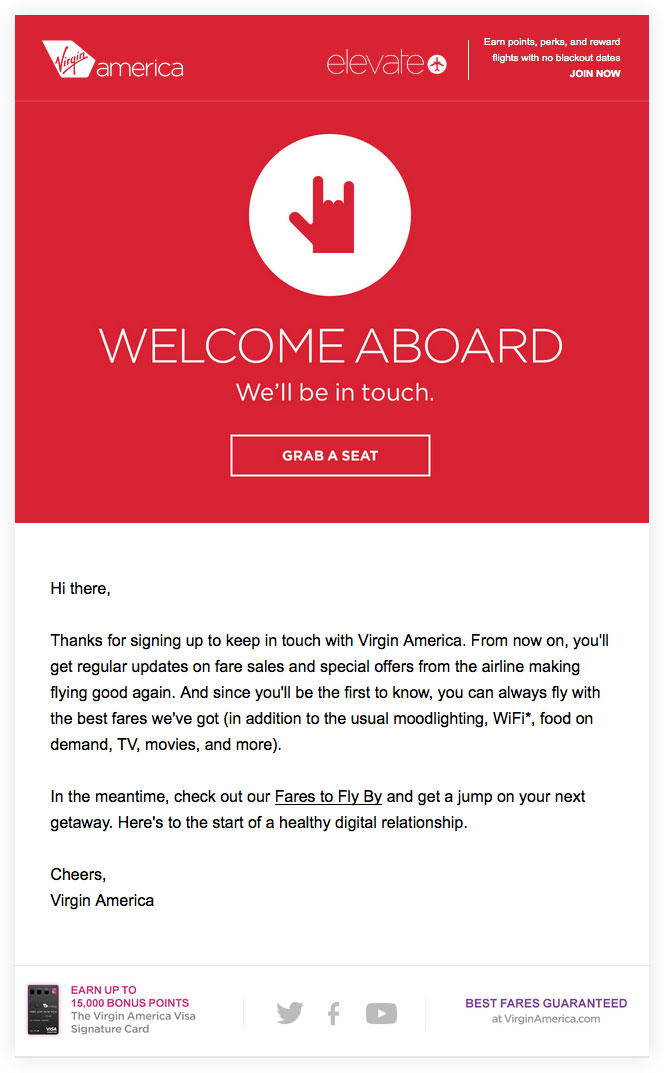Open the Facebook icon link
Viewport: 664px width, 1073px height.
pos(333,1013)
